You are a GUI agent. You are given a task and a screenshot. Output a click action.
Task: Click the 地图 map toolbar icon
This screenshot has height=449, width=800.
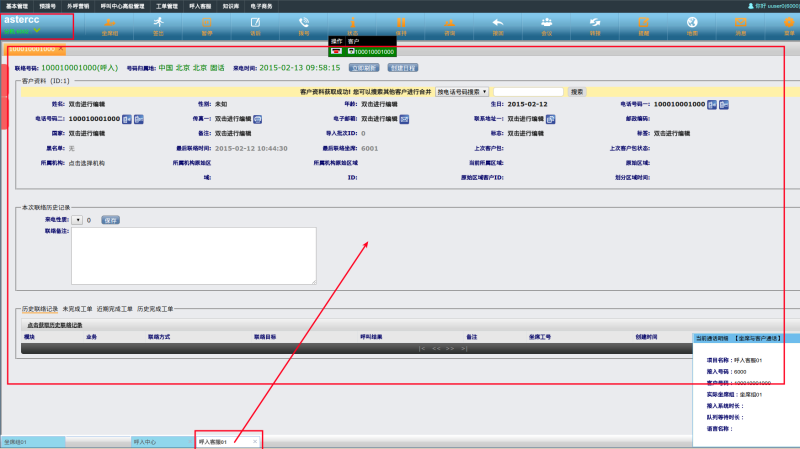692,23
